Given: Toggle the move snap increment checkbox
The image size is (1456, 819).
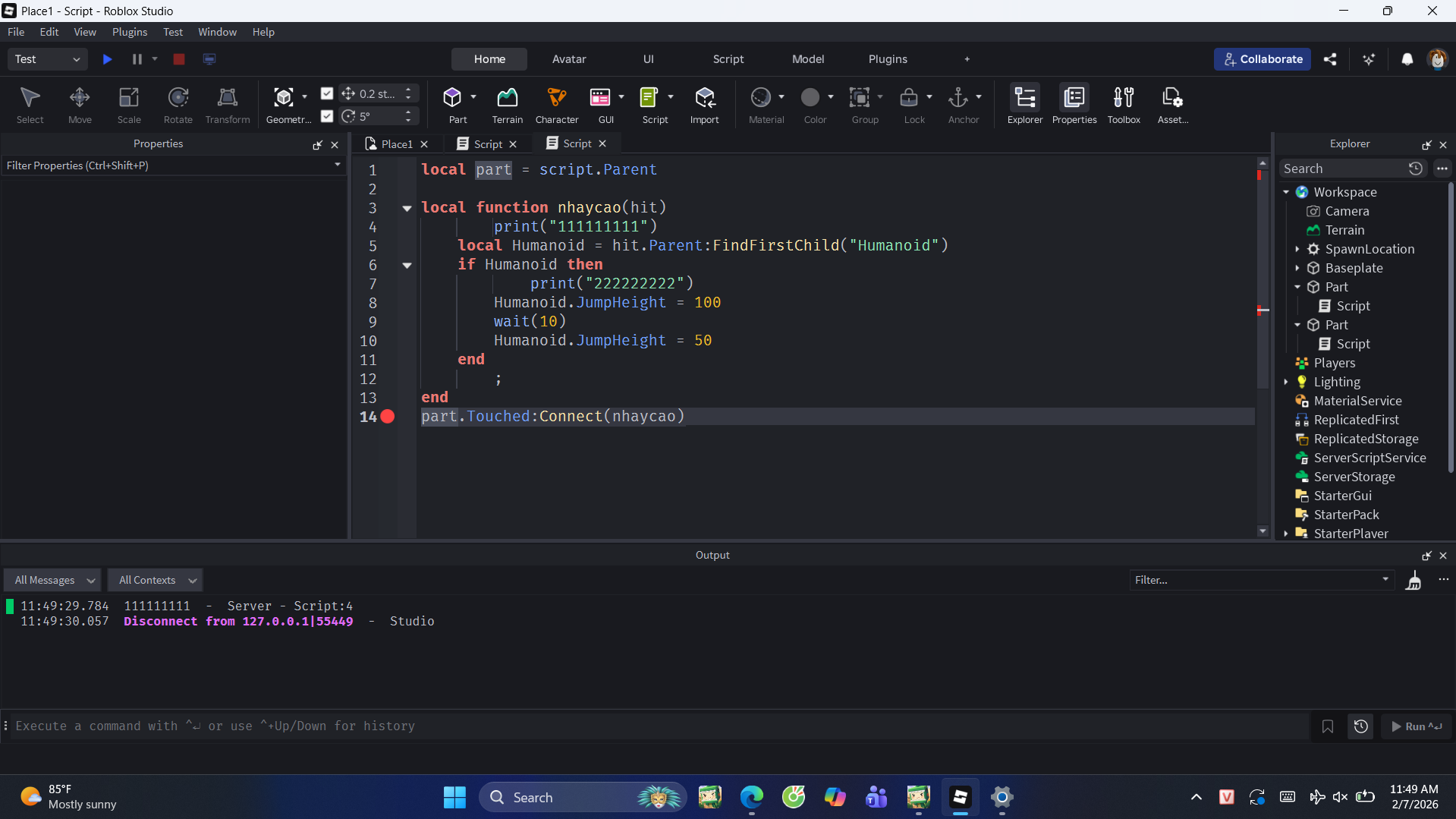Looking at the screenshot, I should pos(327,93).
